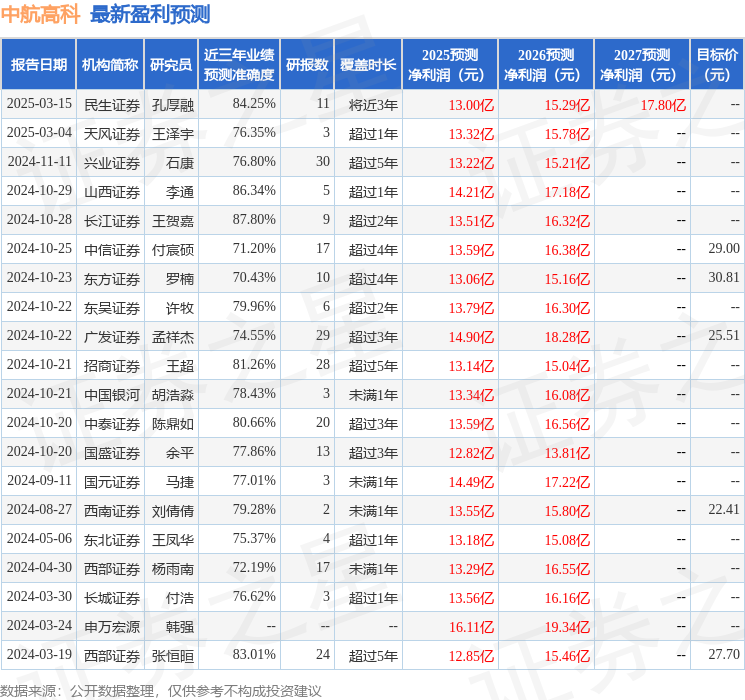Screen dimensions: 745x700
Task: Click the 数据来源 footer note
Action: coord(161,691)
